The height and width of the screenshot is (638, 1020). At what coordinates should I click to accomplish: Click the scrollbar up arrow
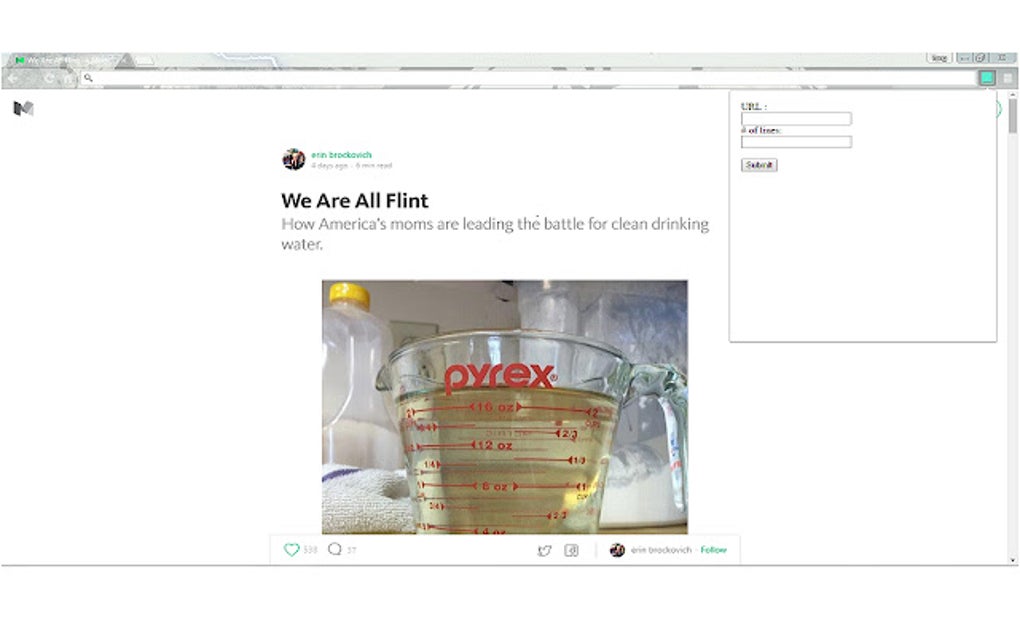[1012, 95]
